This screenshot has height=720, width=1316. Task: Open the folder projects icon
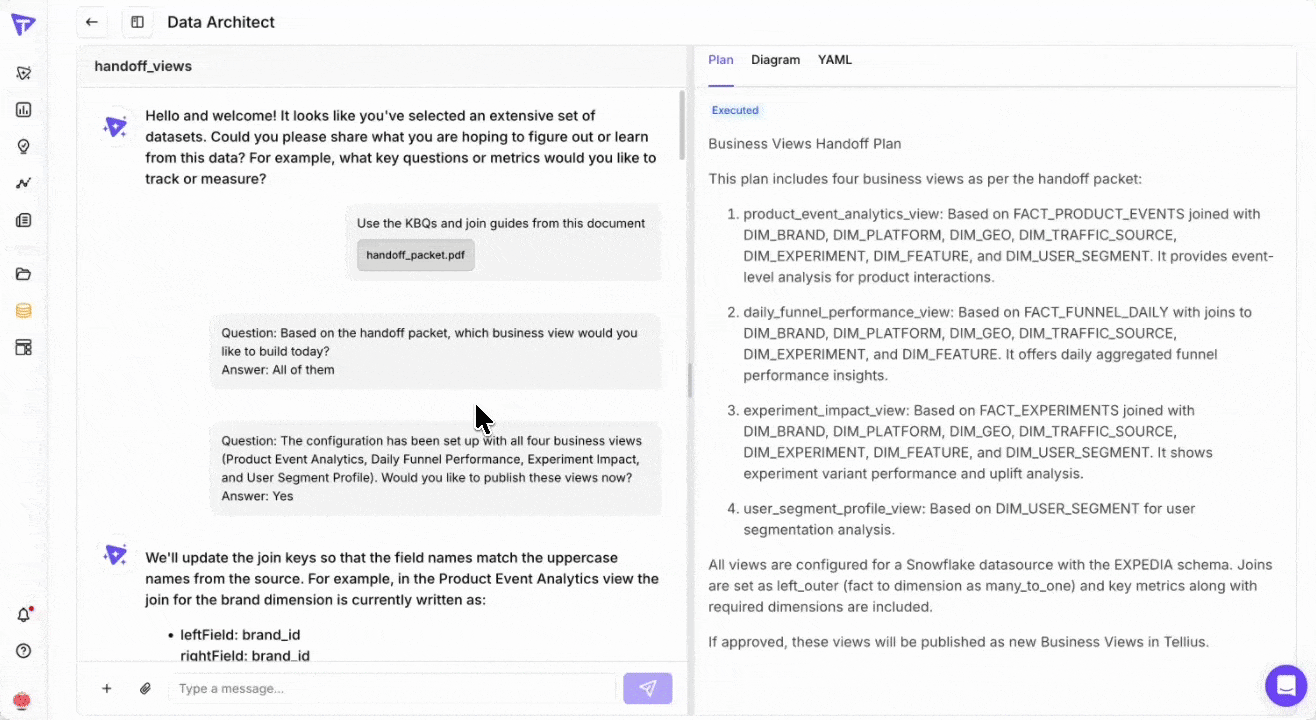coord(24,274)
